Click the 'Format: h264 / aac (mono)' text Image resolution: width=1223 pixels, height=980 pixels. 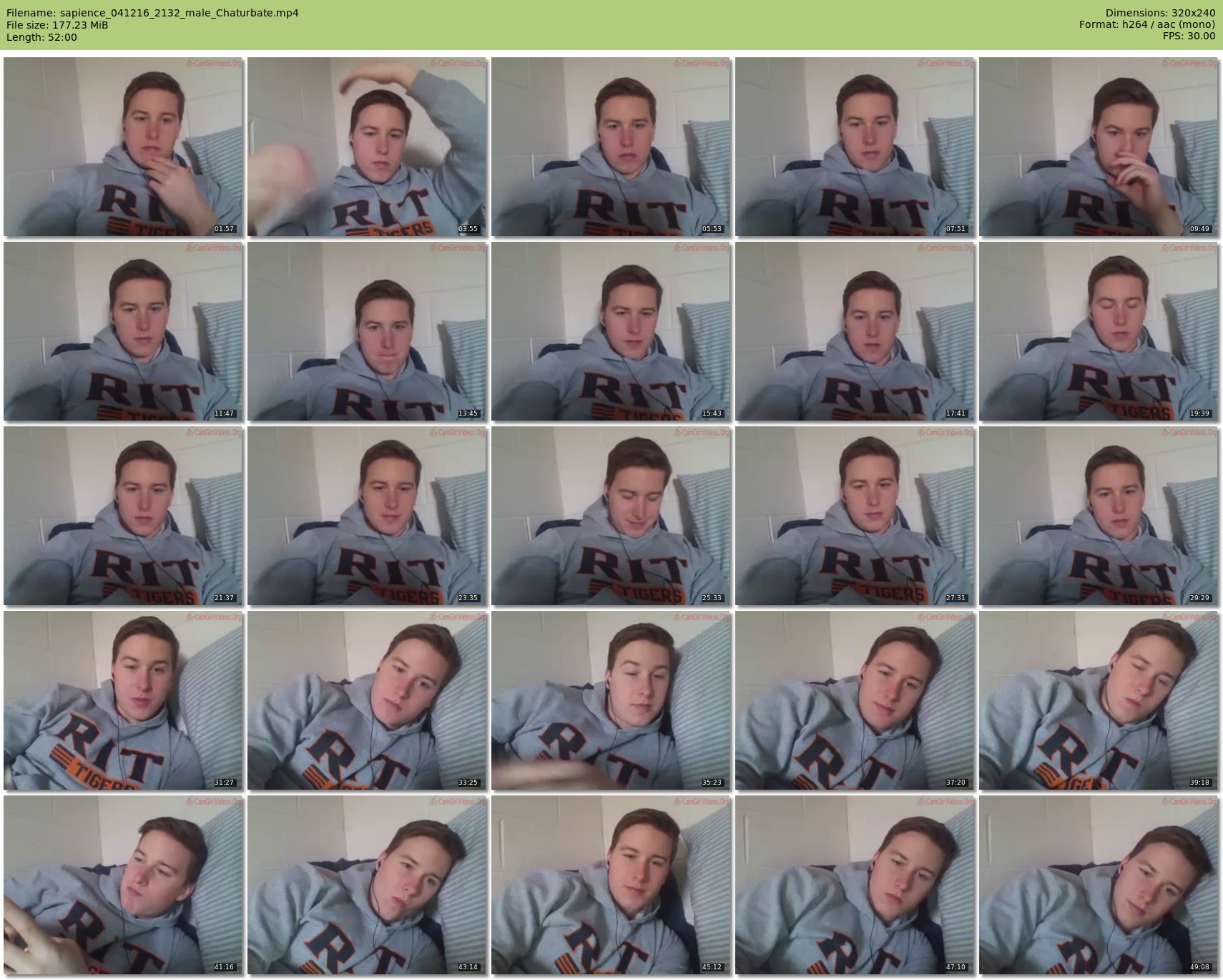click(1147, 25)
